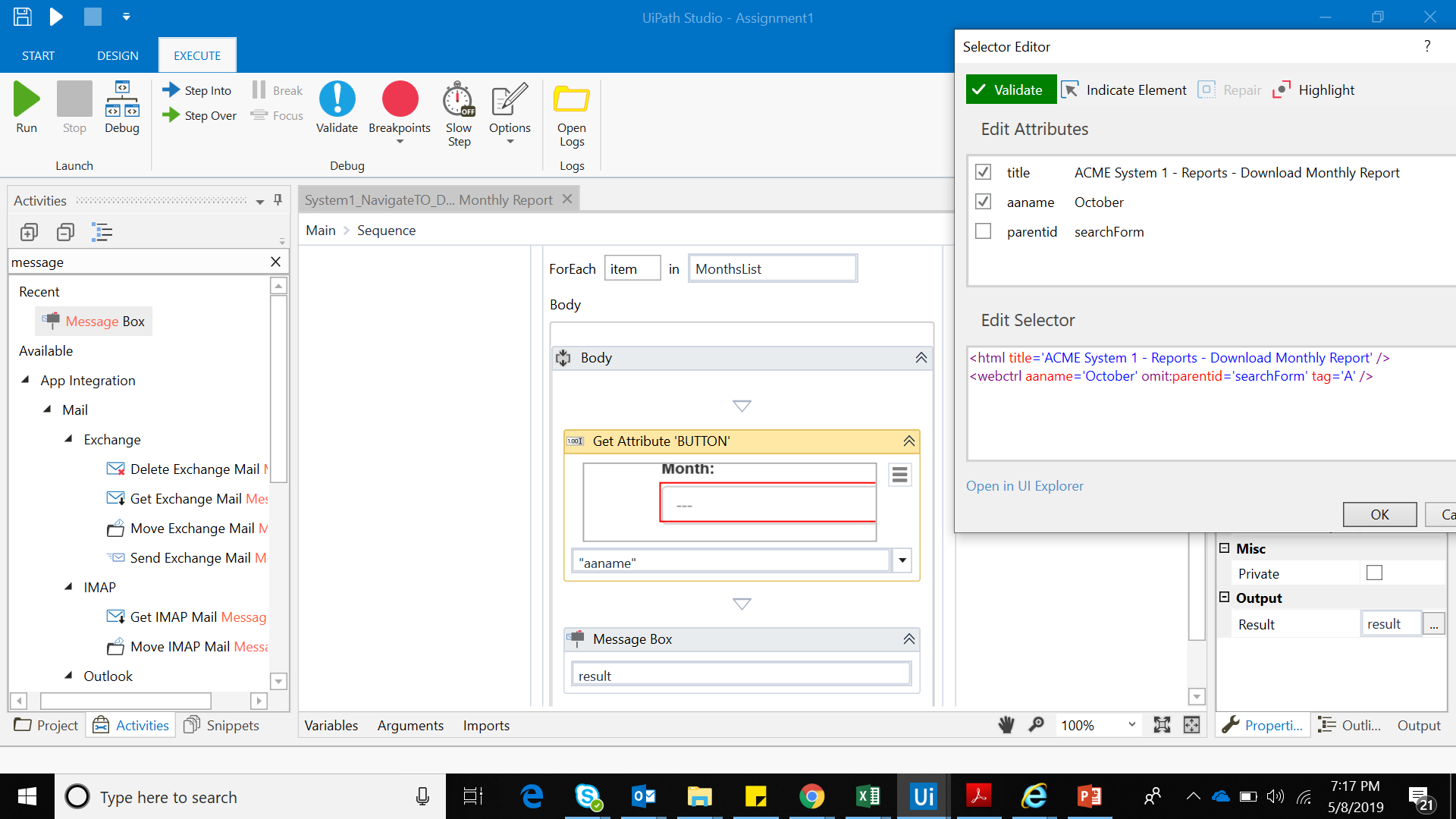Enable the parentid attribute checkbox

coord(983,231)
